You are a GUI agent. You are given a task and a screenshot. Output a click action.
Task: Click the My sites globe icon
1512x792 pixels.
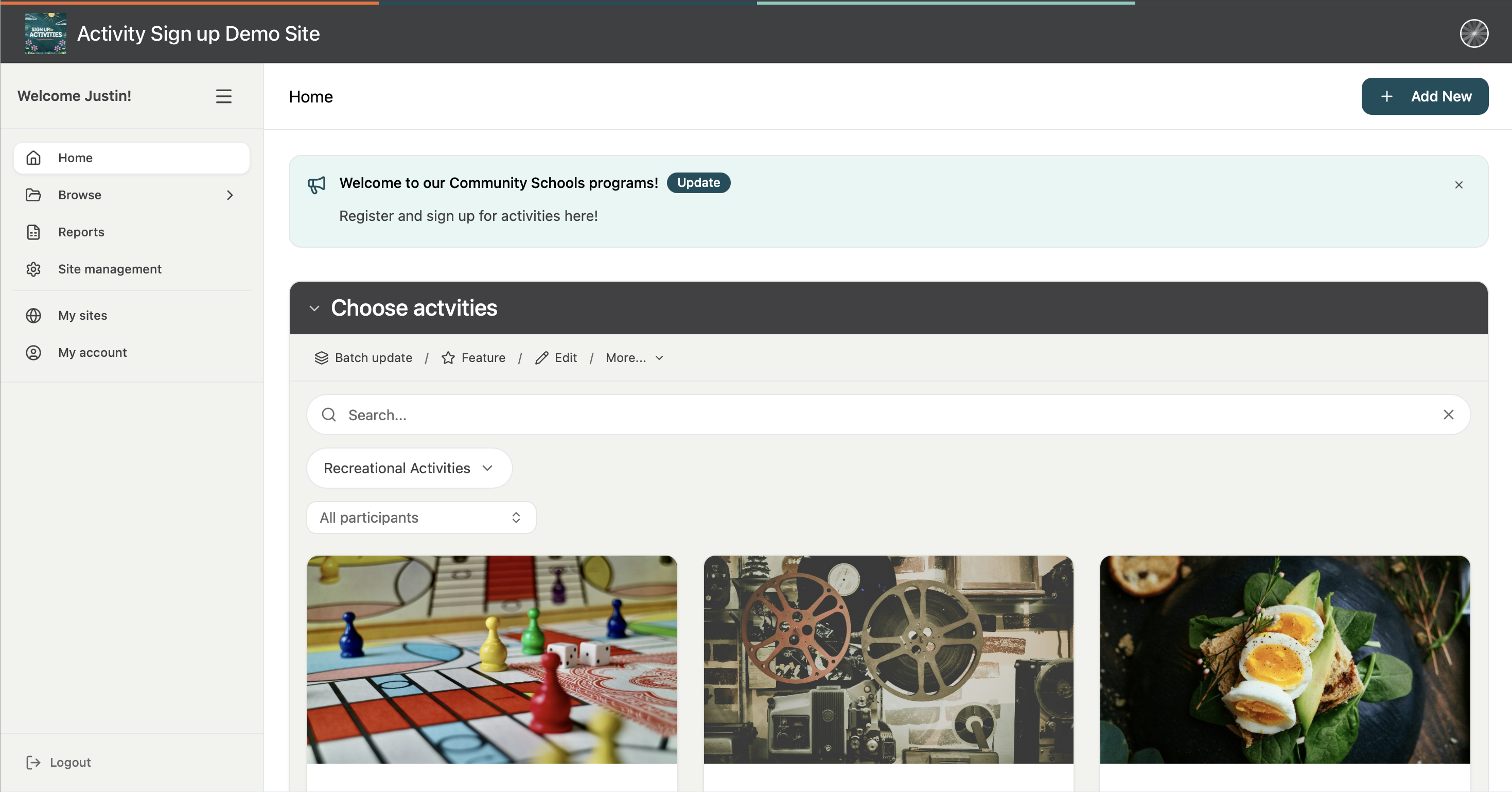pos(33,315)
